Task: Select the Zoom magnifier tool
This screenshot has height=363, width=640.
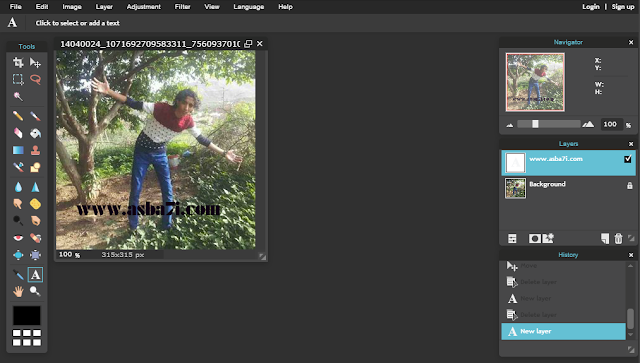Action: click(x=36, y=291)
